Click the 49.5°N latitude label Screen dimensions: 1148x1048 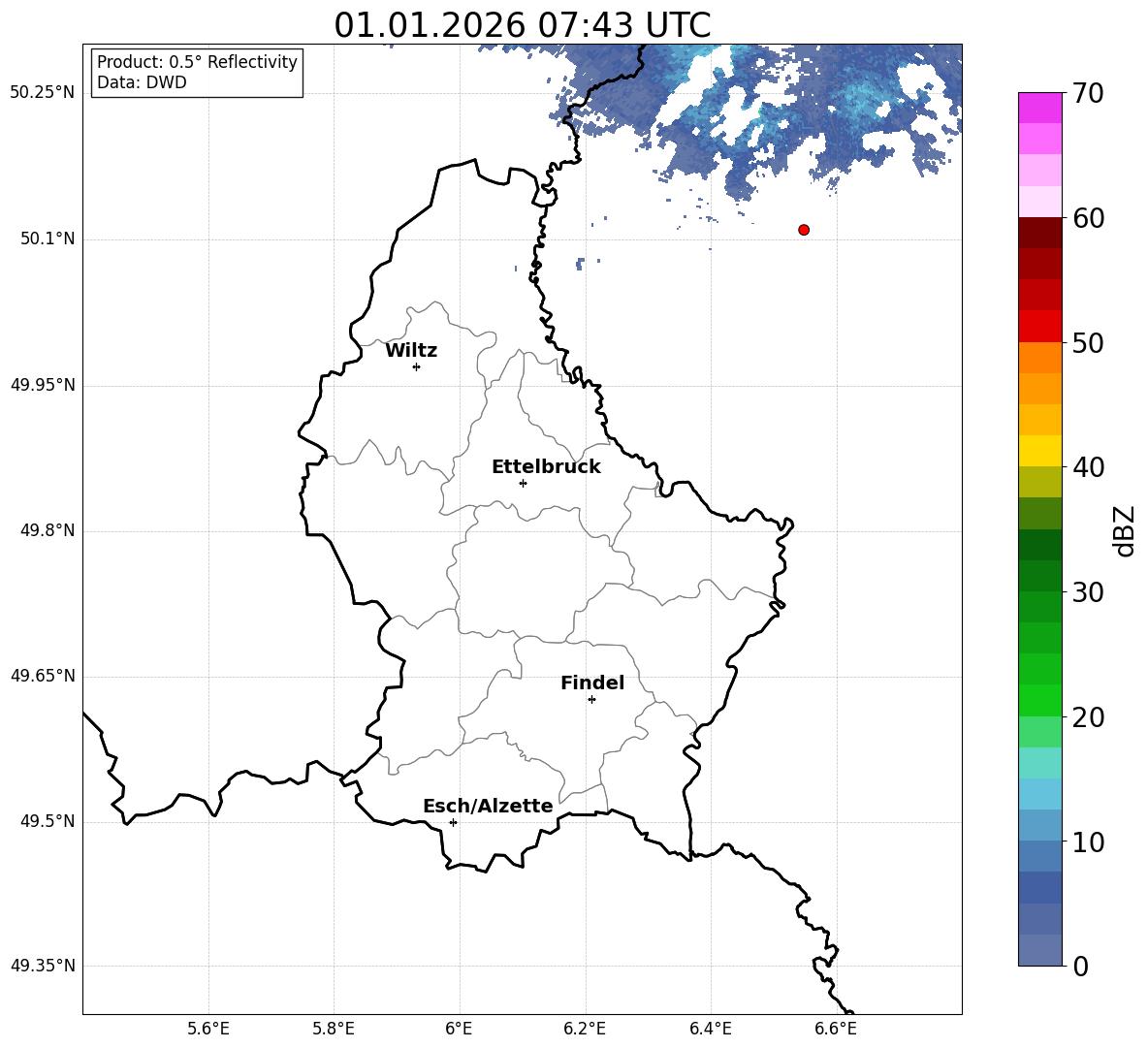pyautogui.click(x=48, y=821)
